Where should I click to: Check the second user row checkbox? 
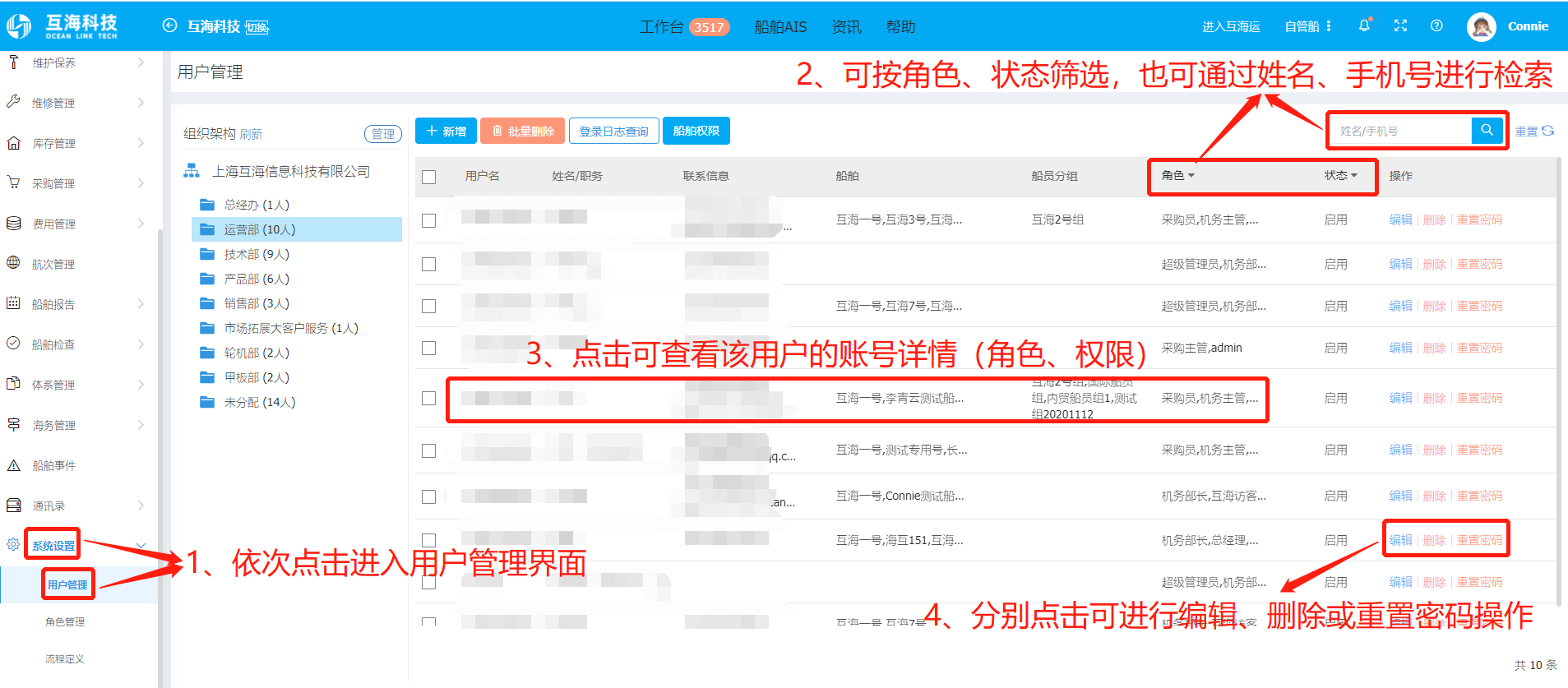tap(428, 264)
